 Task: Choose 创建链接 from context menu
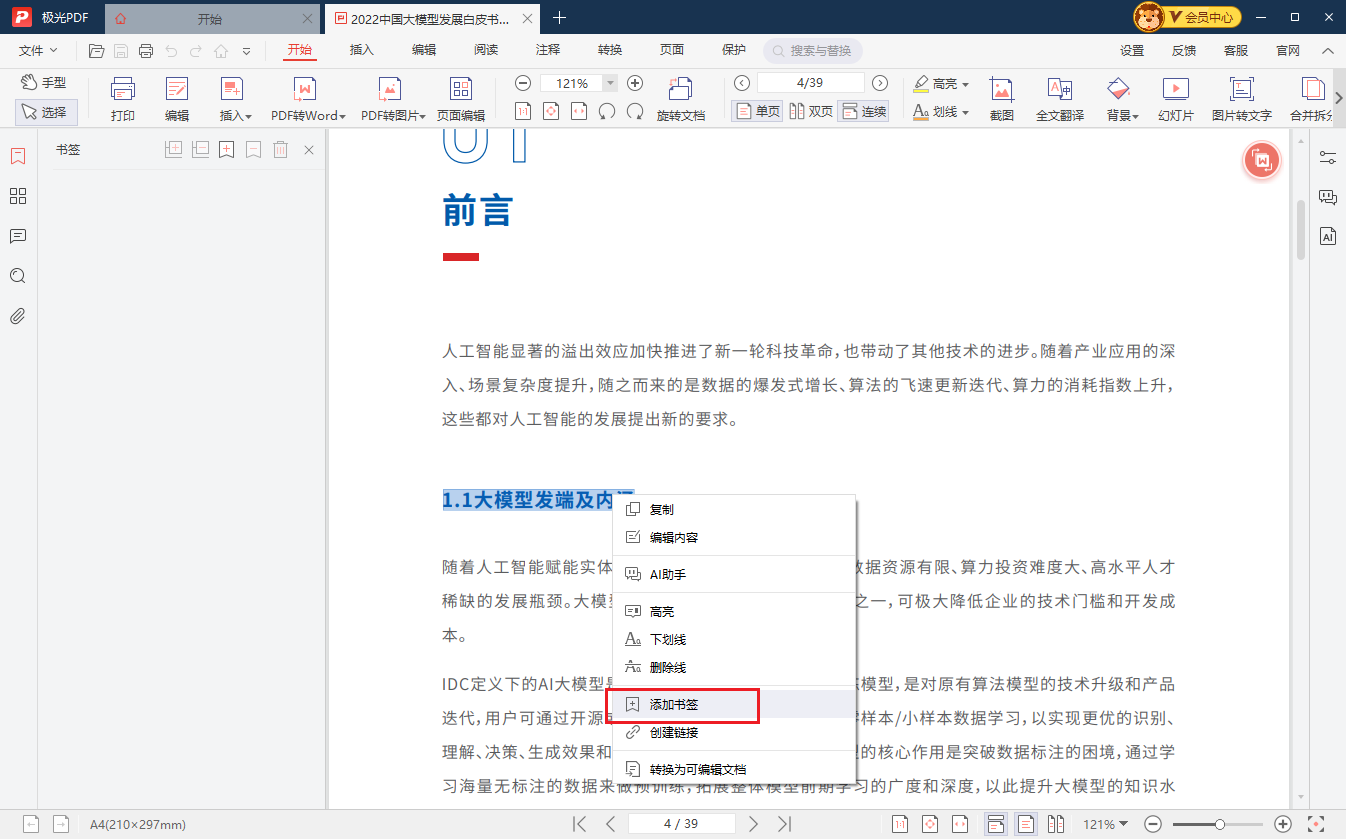734,733
